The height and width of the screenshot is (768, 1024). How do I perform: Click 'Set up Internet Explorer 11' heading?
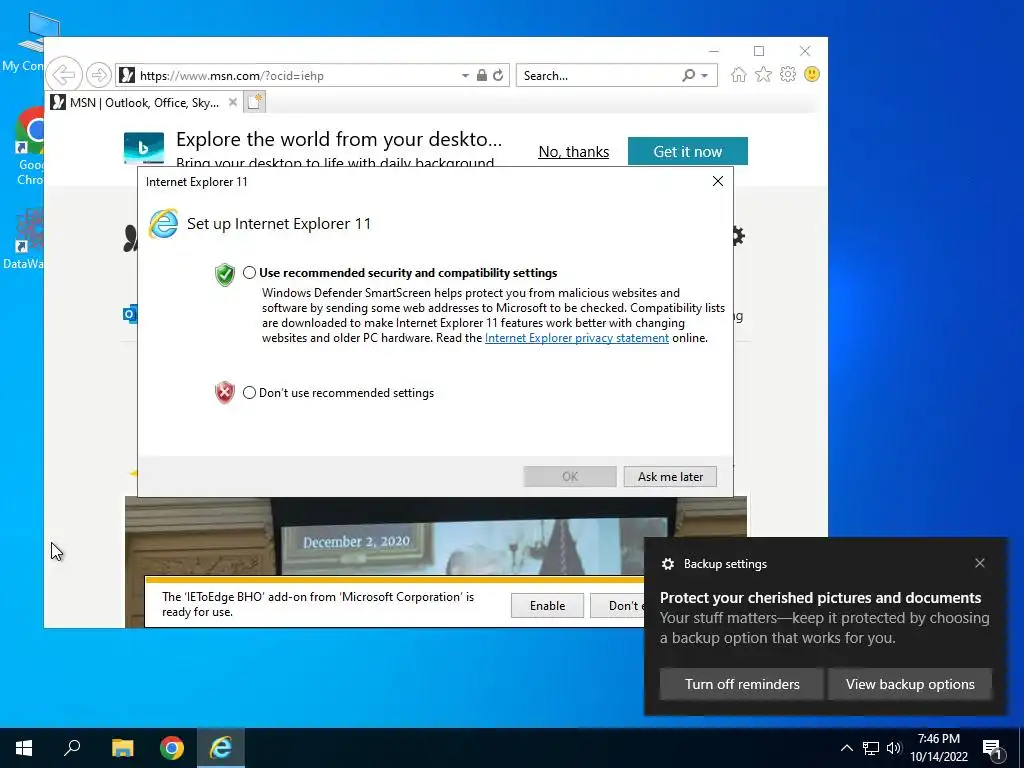279,223
